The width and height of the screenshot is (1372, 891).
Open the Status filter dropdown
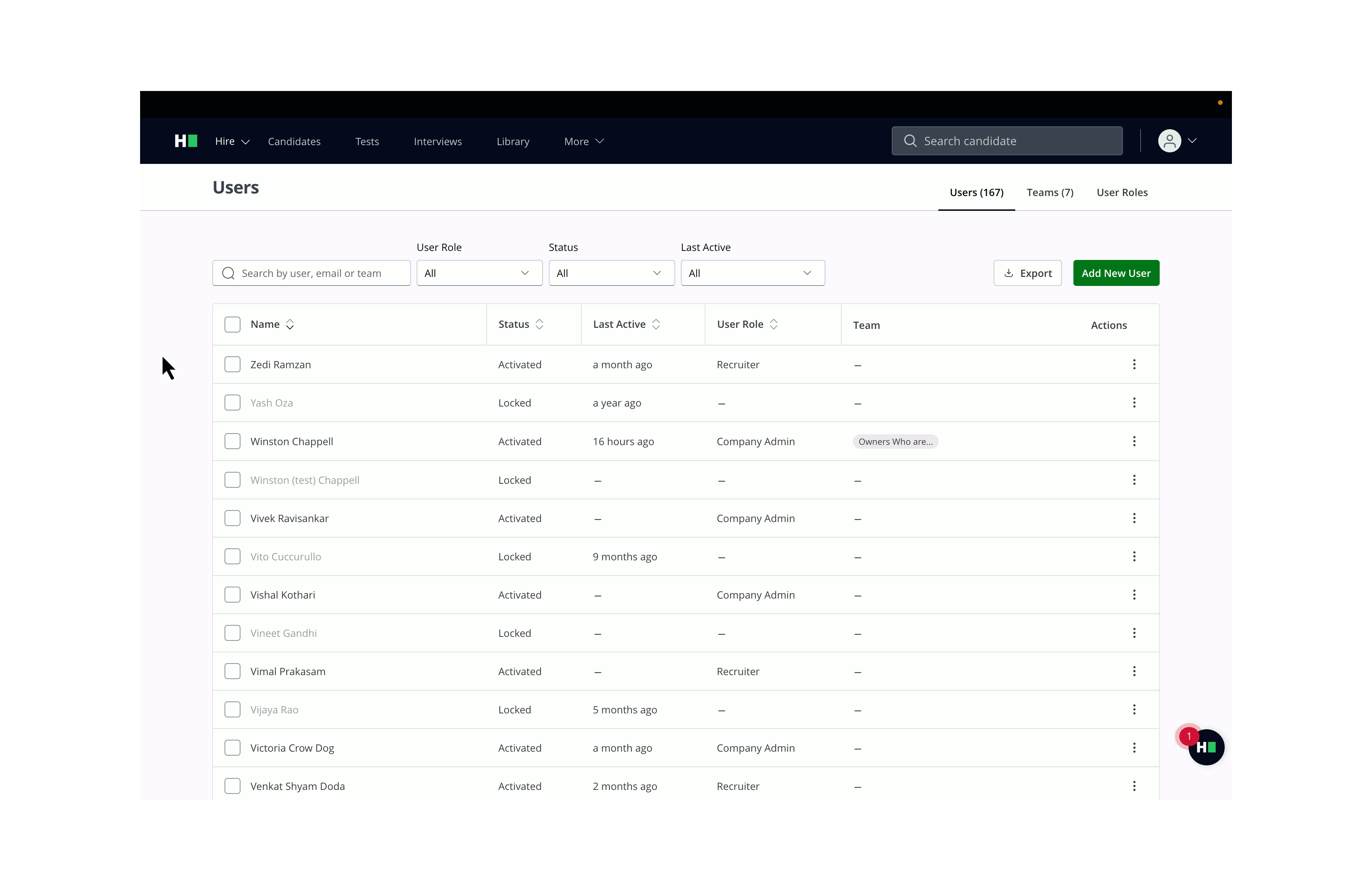coord(611,273)
